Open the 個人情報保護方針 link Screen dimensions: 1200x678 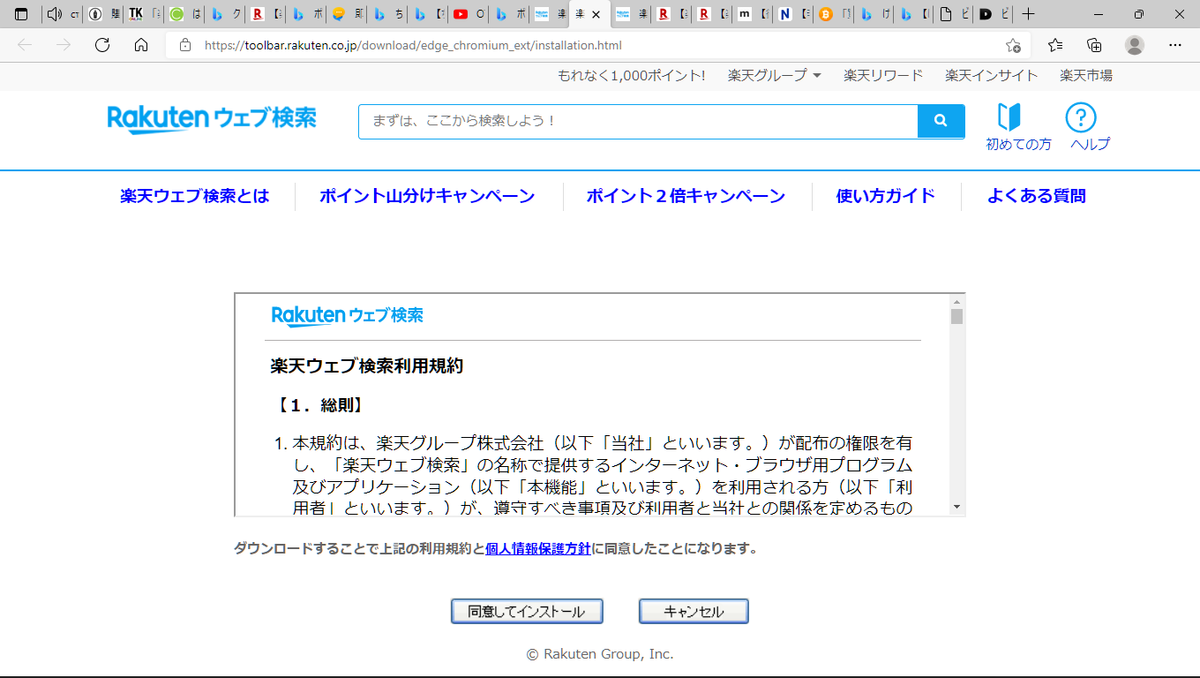[538, 549]
